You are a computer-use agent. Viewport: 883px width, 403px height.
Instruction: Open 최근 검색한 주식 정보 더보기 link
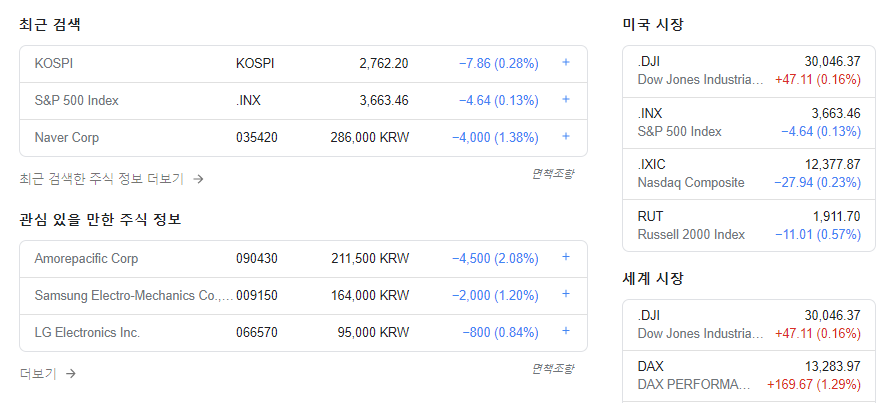click(112, 179)
